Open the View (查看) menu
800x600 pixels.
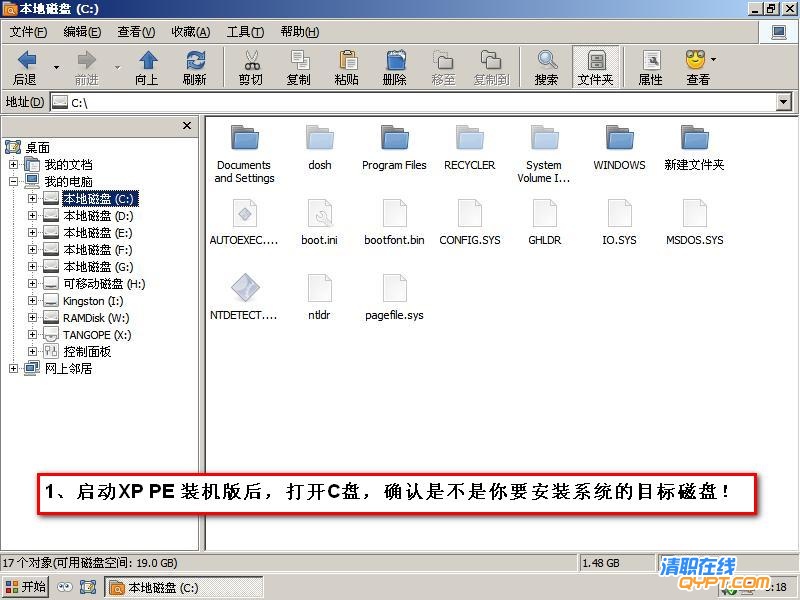point(136,32)
